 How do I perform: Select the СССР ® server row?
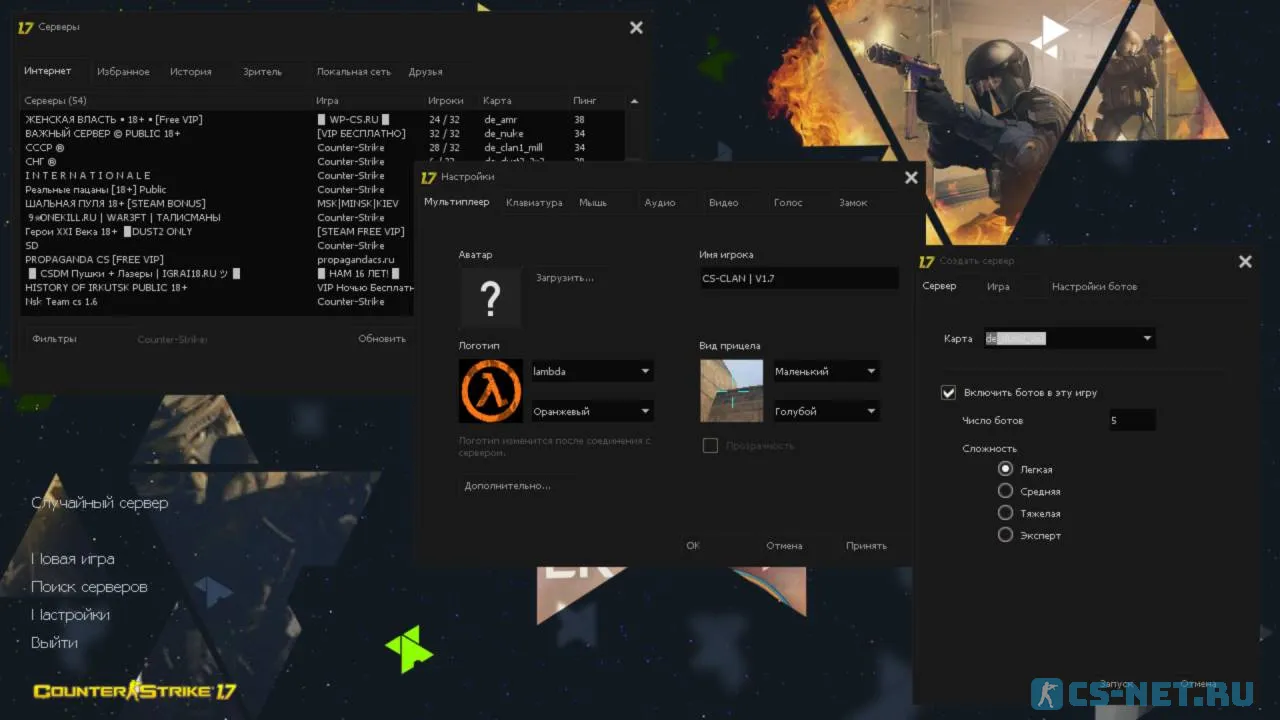323,148
